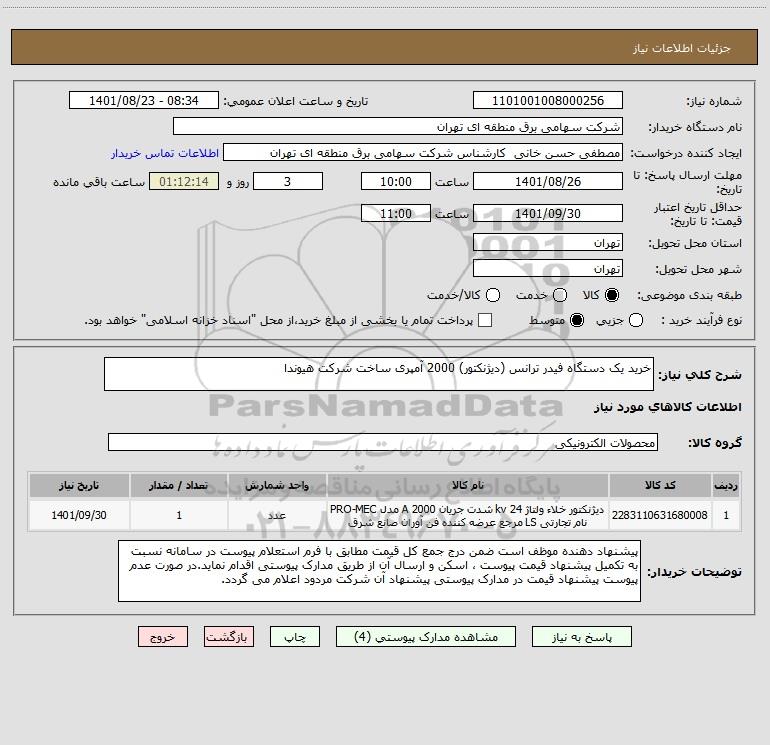
Task: Click the شماره نیاز field 1101001008000256
Action: point(548,101)
